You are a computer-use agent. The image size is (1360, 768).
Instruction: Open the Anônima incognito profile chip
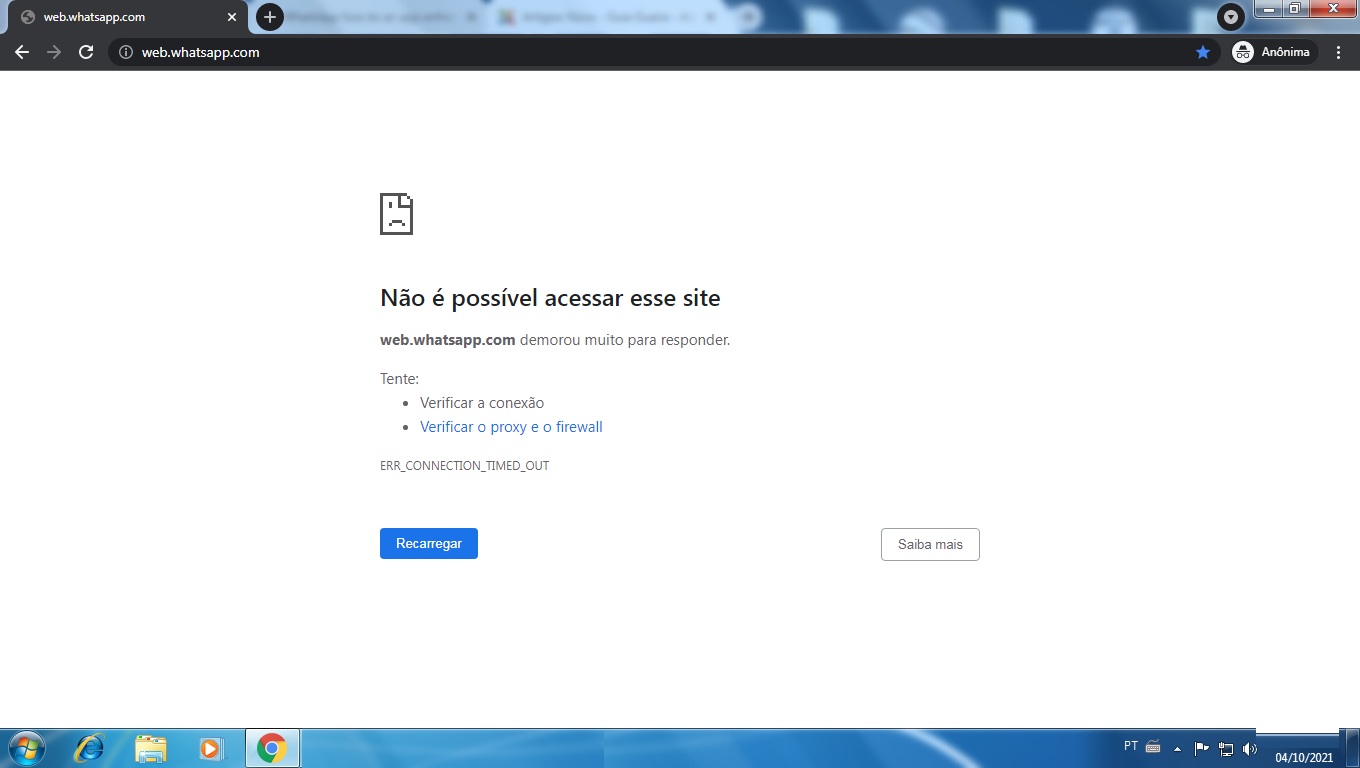(x=1274, y=52)
